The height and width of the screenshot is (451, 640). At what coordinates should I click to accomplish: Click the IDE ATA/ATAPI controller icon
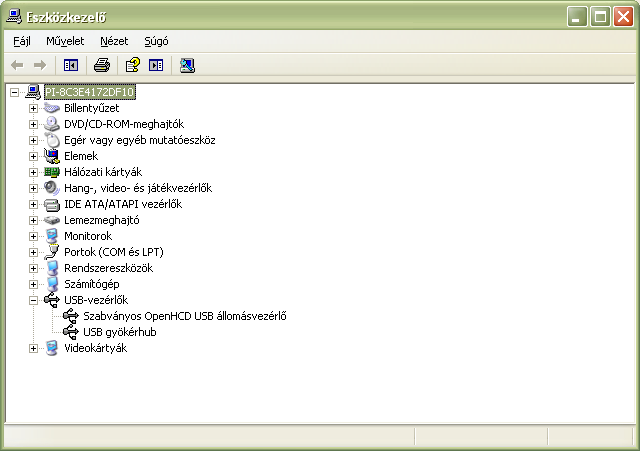[52, 204]
